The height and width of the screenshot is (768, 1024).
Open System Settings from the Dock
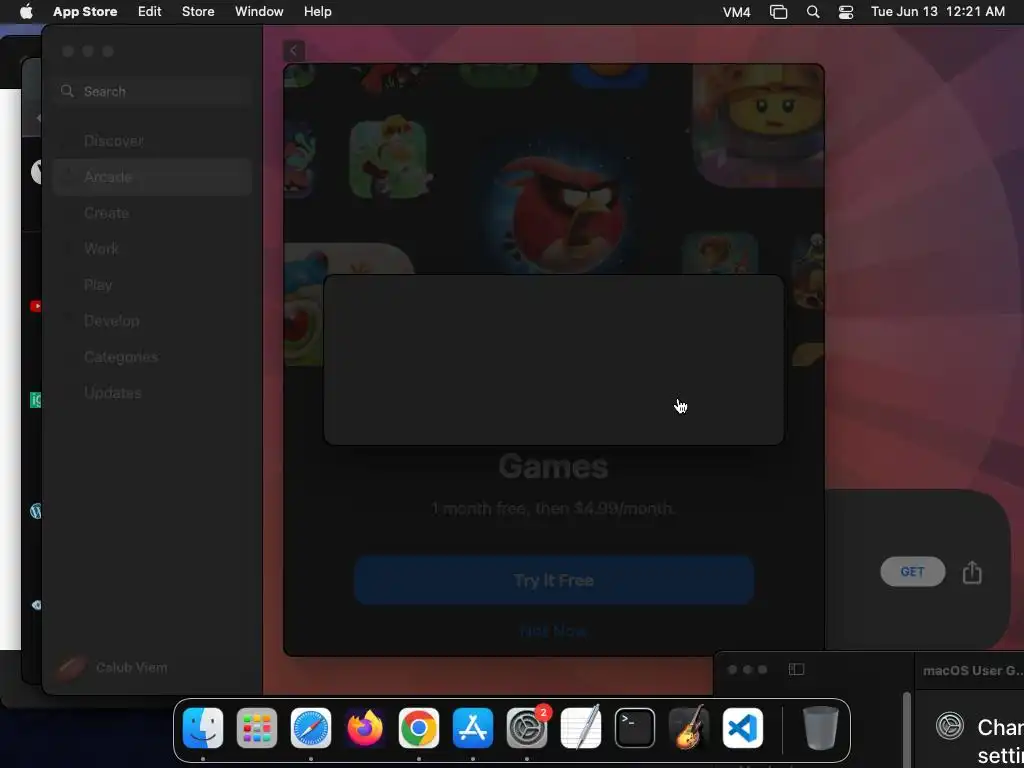point(527,728)
